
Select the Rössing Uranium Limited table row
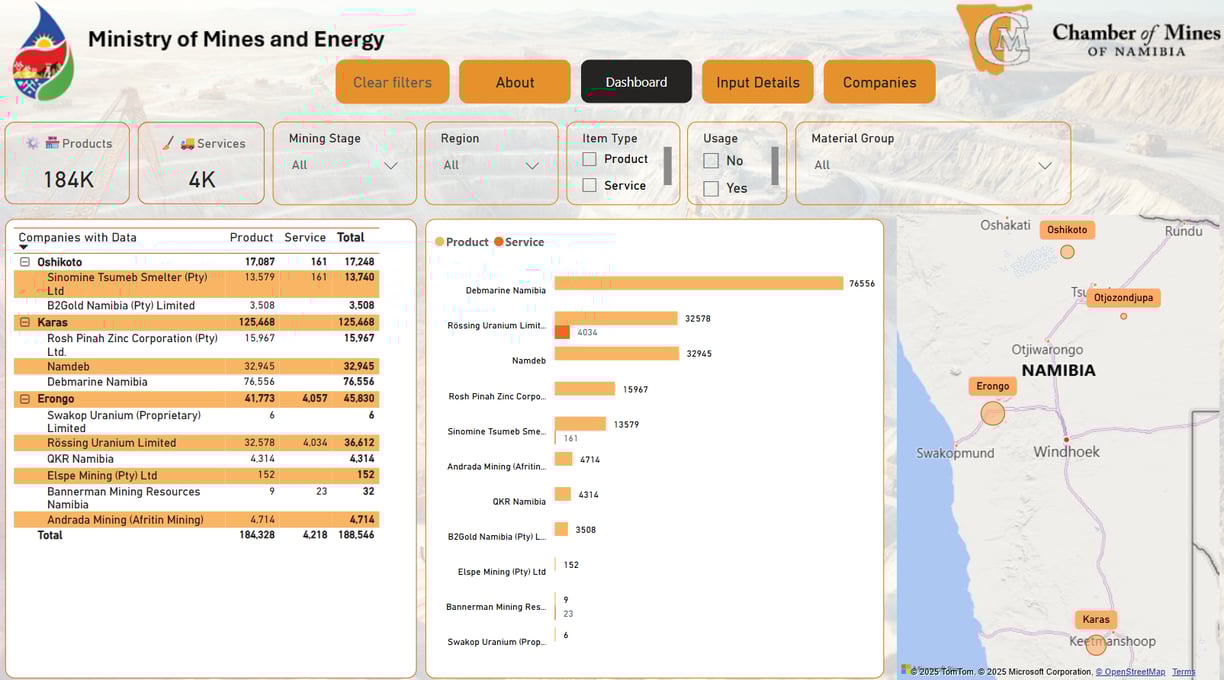point(197,443)
